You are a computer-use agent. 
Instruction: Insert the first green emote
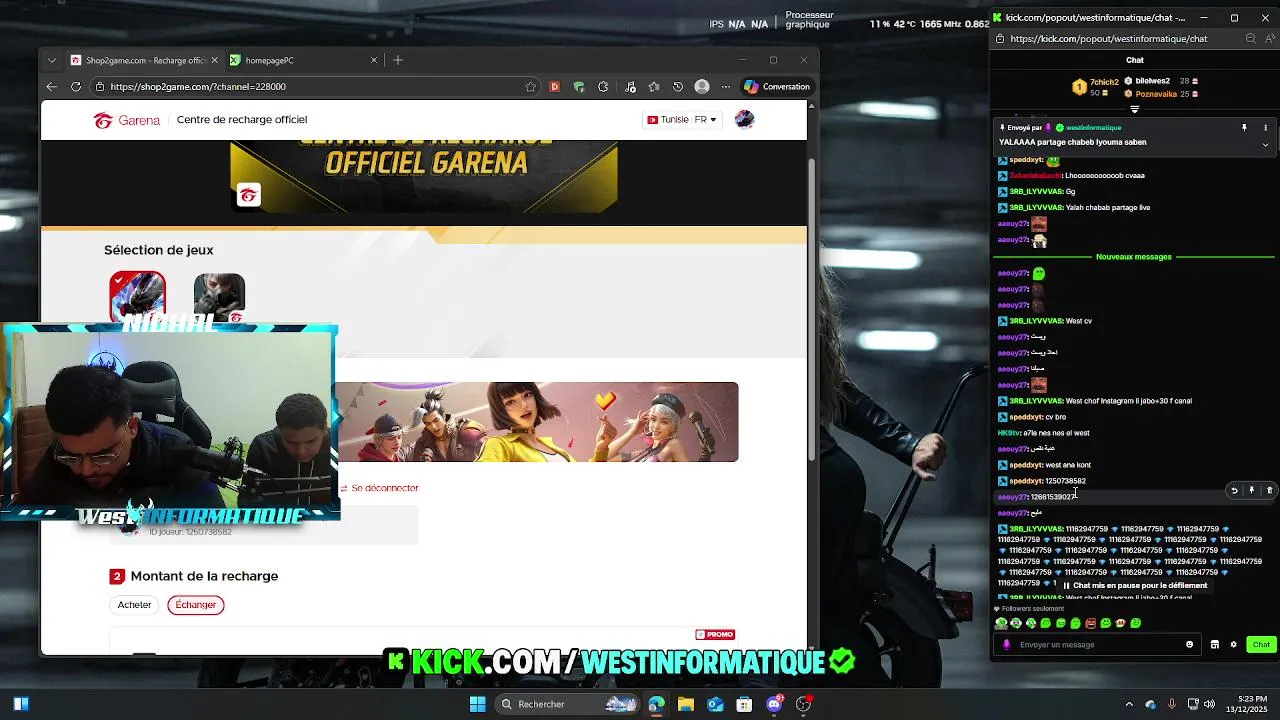[1001, 623]
